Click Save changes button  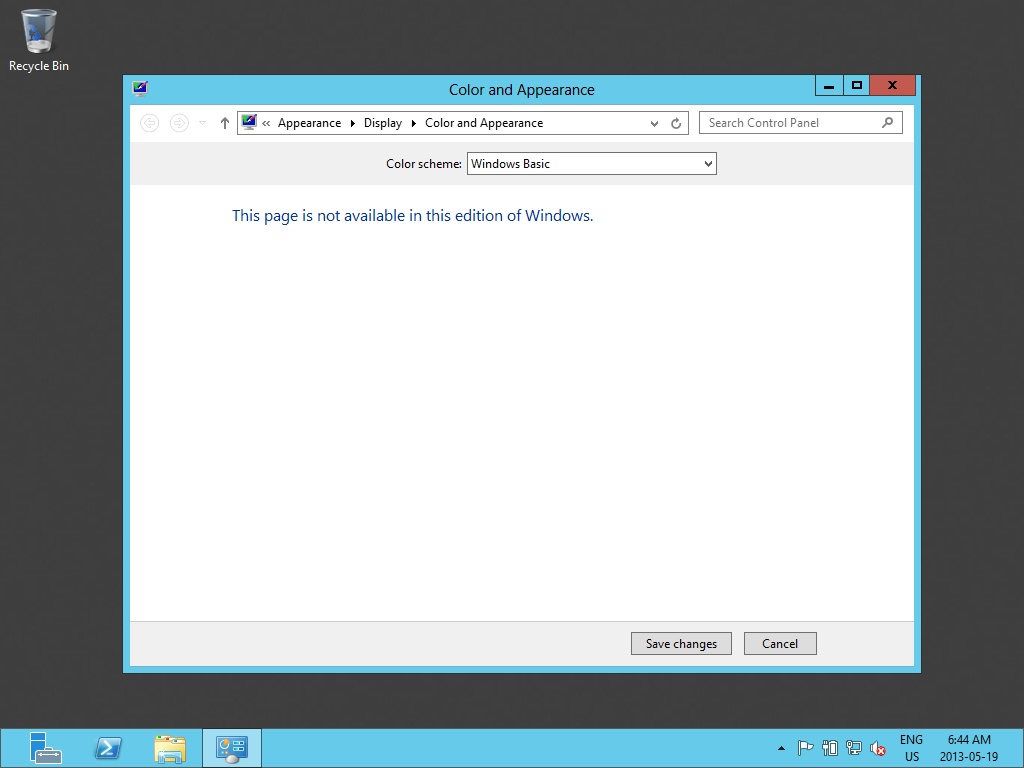(681, 643)
